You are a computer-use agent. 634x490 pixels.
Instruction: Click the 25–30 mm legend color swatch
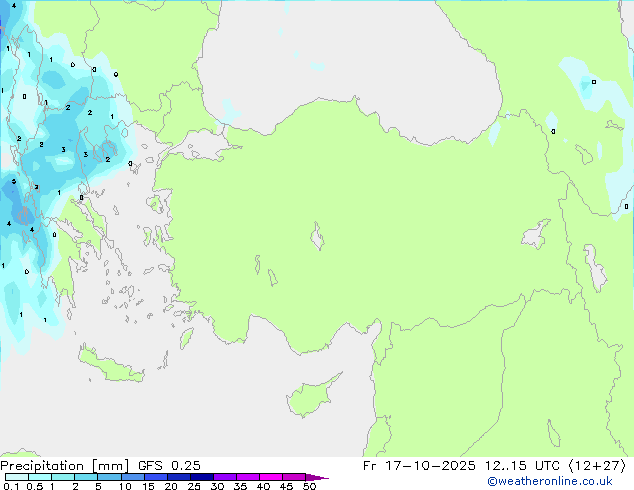(201, 477)
